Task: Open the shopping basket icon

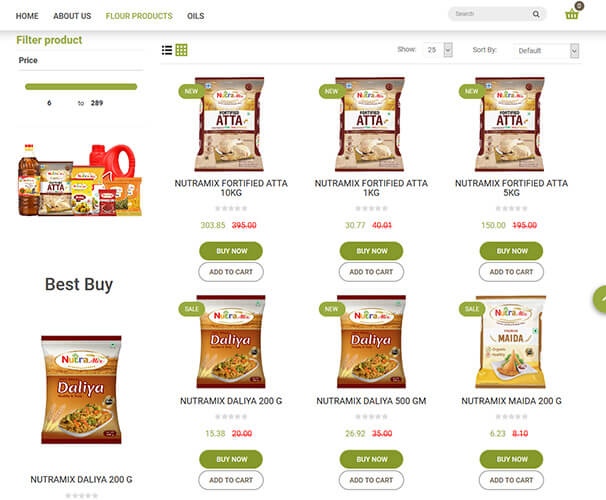Action: [572, 14]
